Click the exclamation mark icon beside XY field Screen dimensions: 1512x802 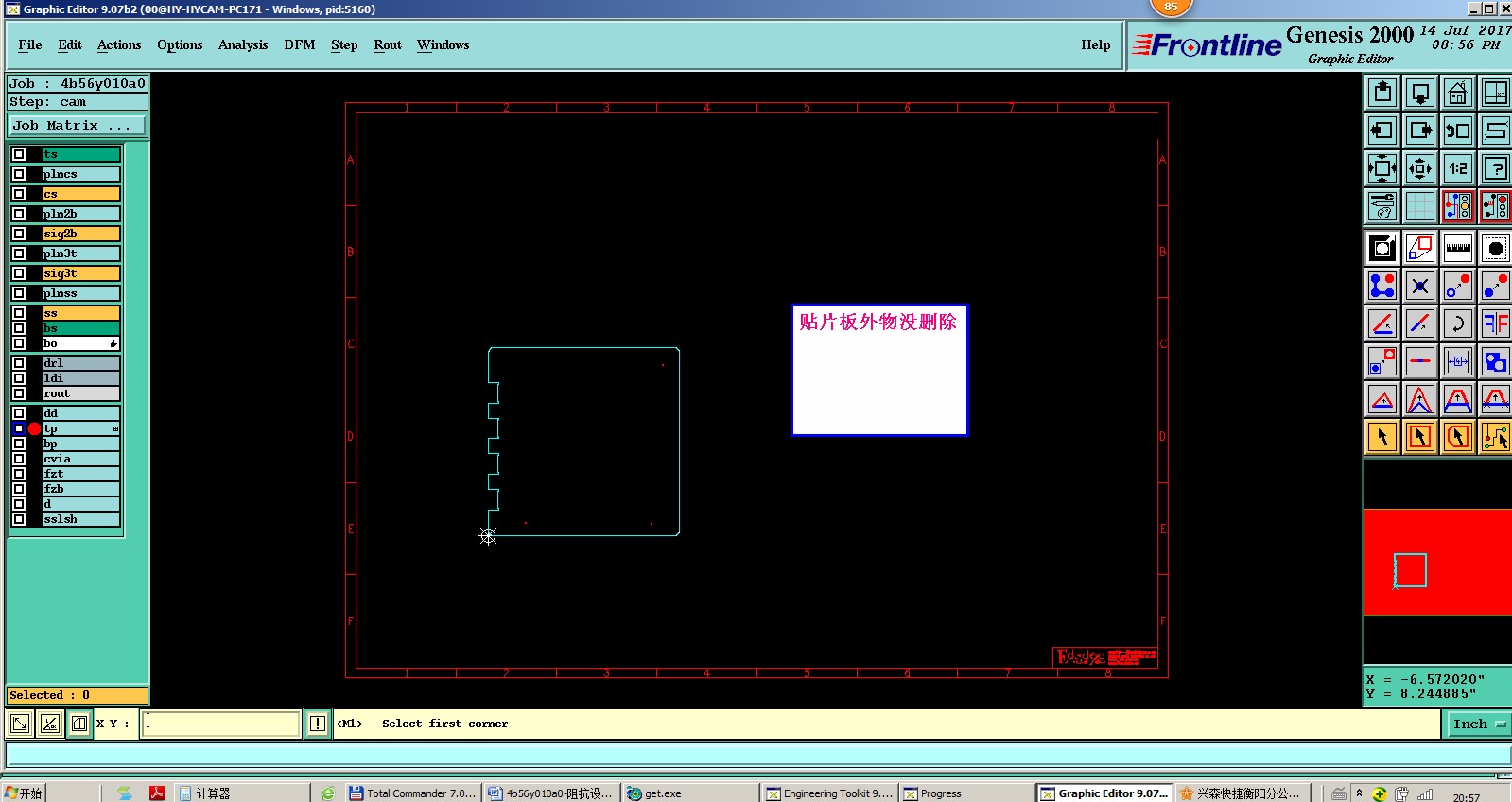click(x=318, y=724)
